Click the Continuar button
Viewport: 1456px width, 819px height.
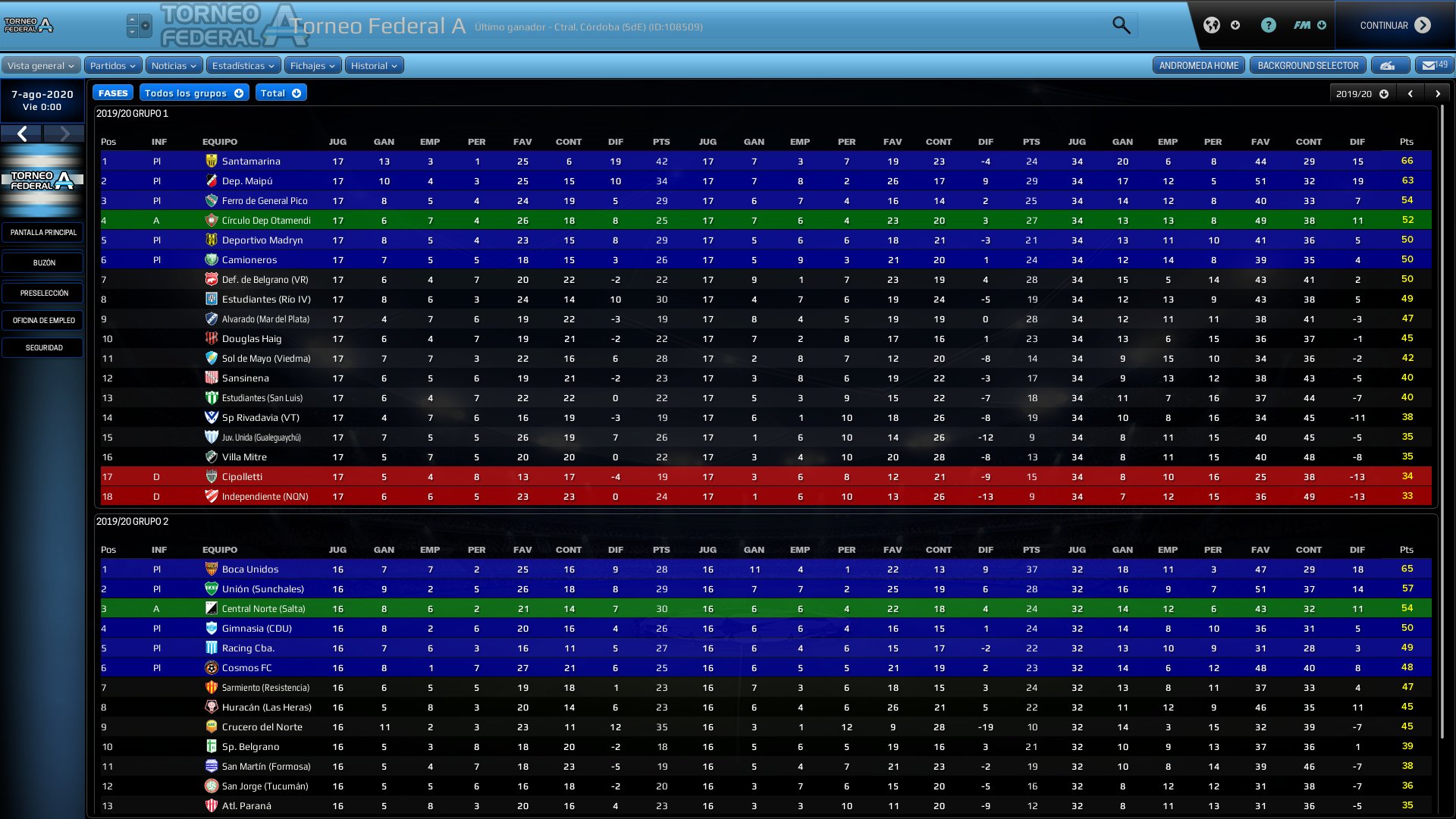[1395, 25]
